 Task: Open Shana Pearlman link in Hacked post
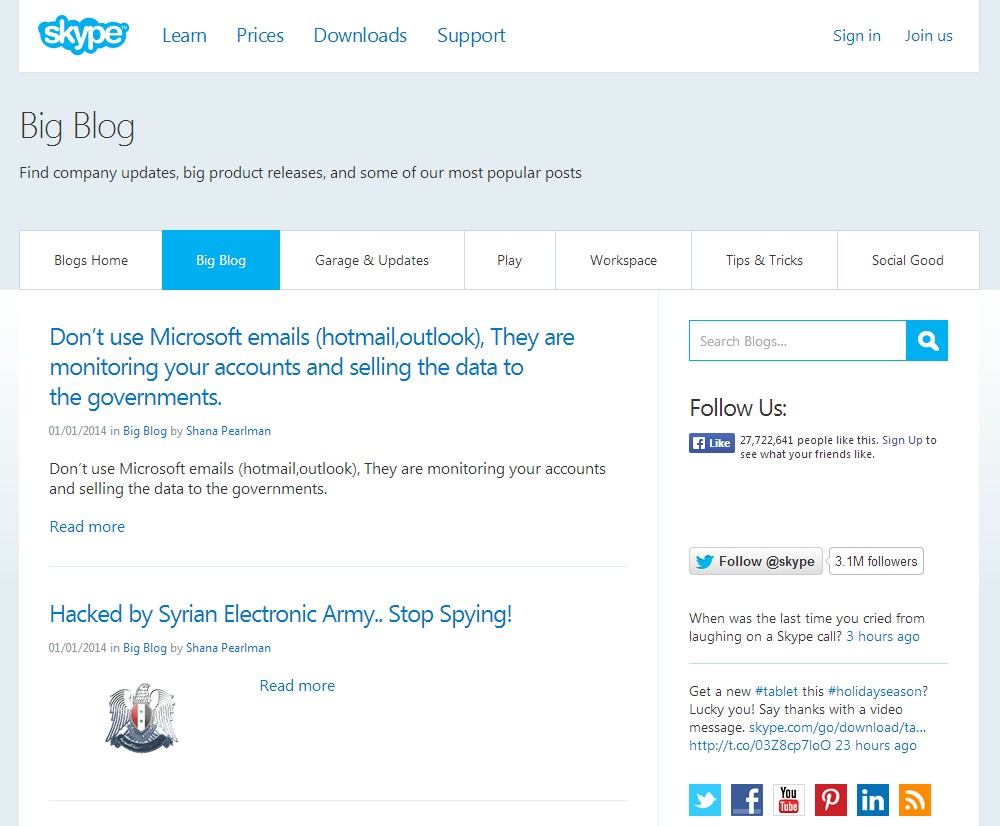tap(228, 648)
